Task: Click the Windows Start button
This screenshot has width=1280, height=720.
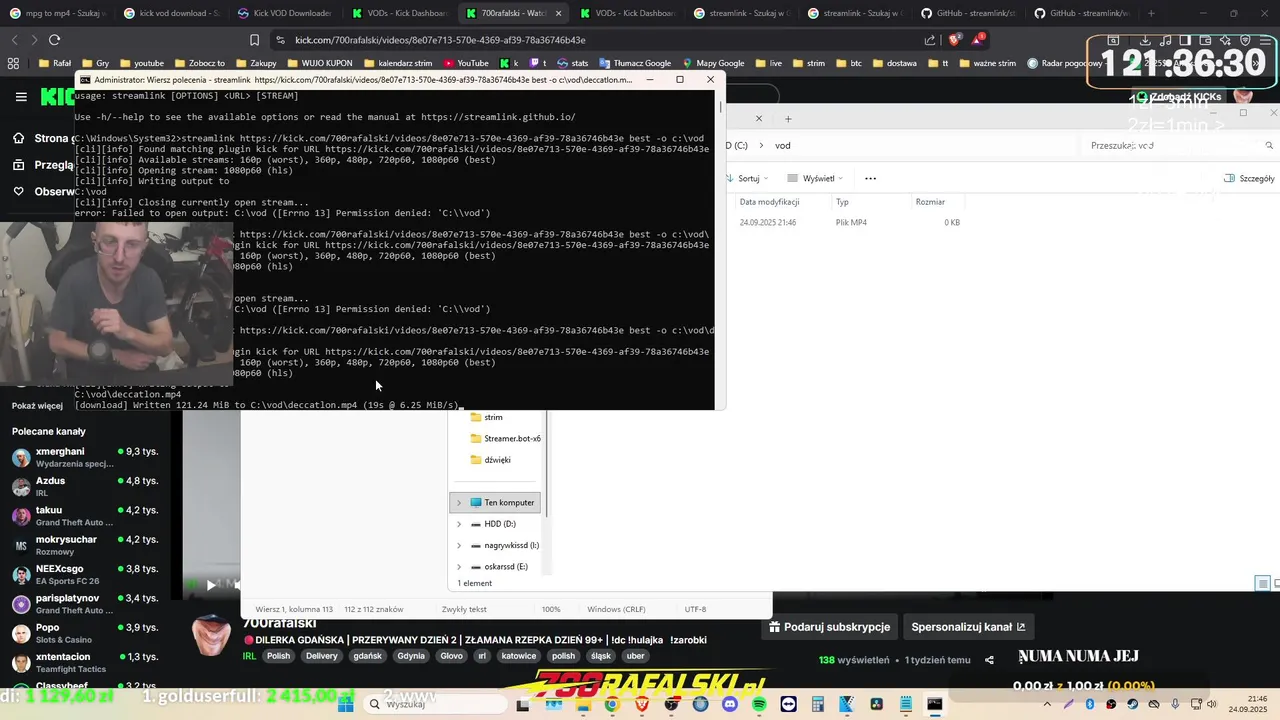Action: coord(346,704)
